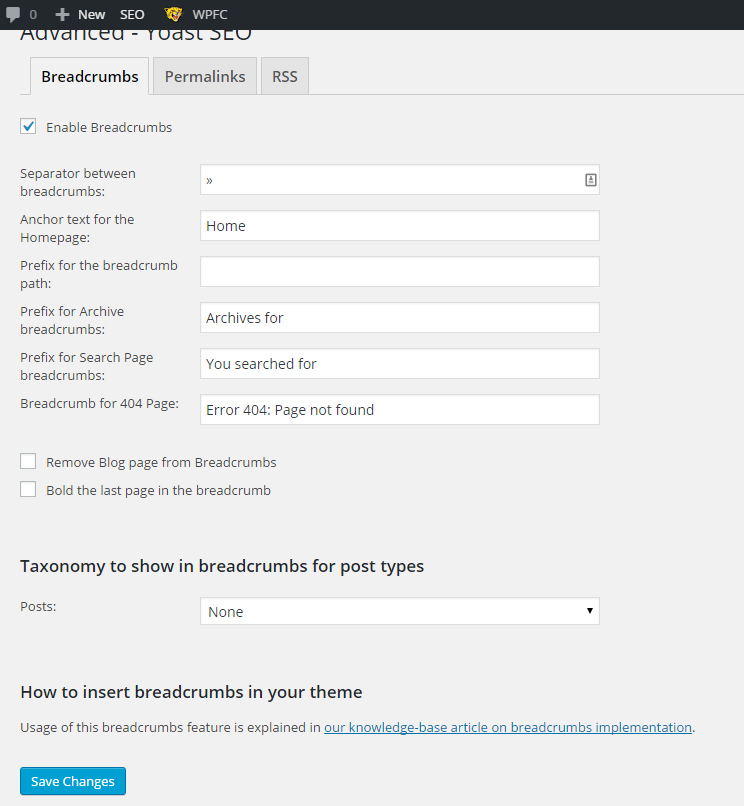744x806 pixels.
Task: Click the Home anchor text field
Action: pos(399,225)
